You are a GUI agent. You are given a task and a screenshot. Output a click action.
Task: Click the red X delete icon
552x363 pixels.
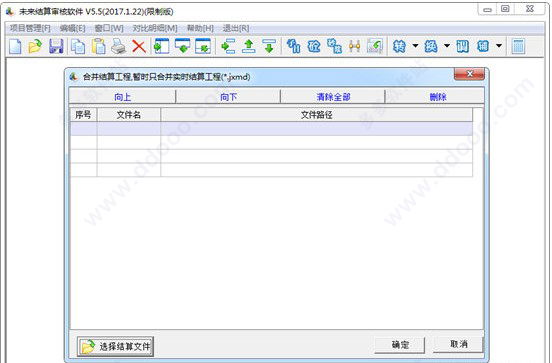point(139,46)
